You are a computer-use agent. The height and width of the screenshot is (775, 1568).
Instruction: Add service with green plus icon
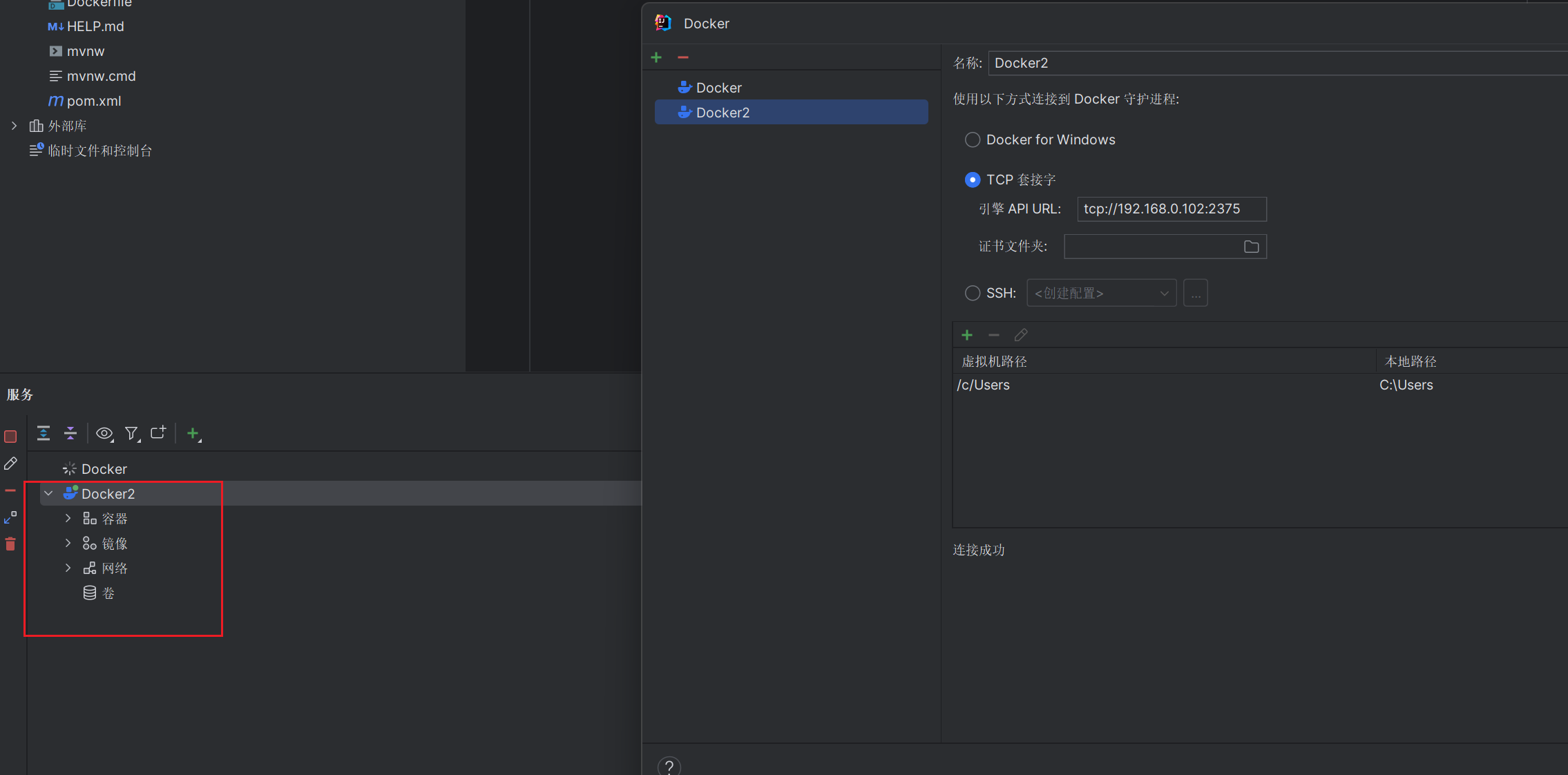[193, 433]
